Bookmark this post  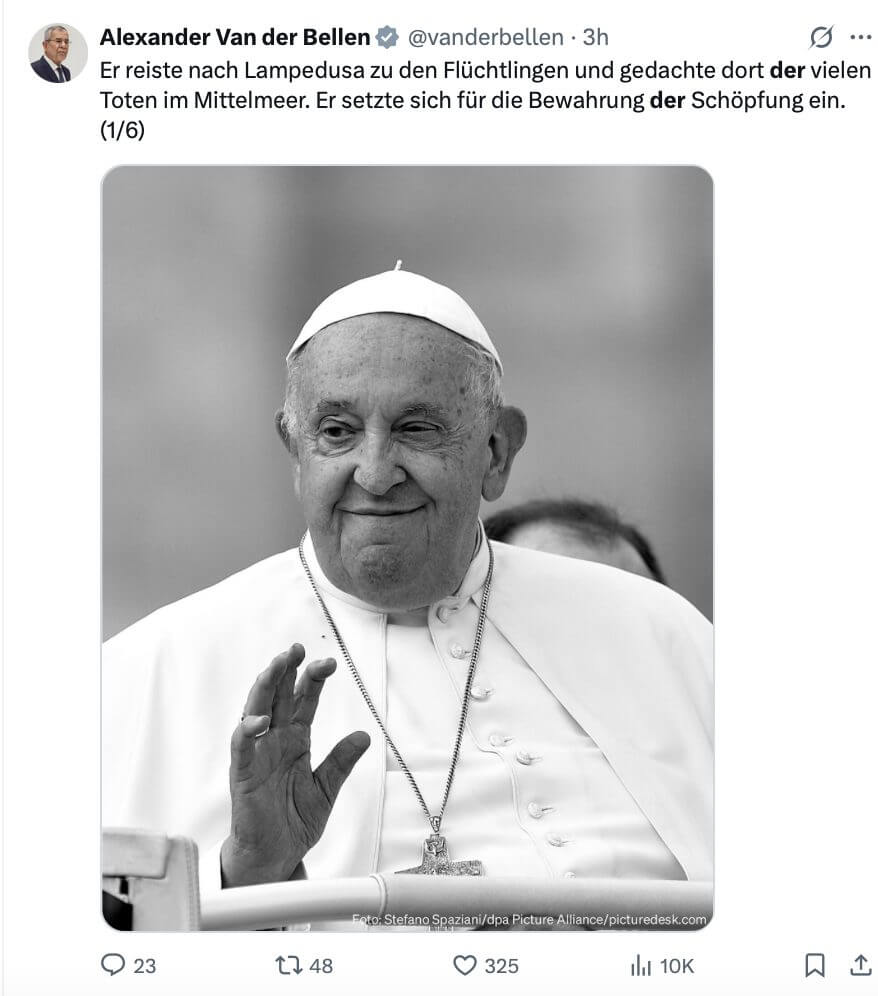click(814, 965)
